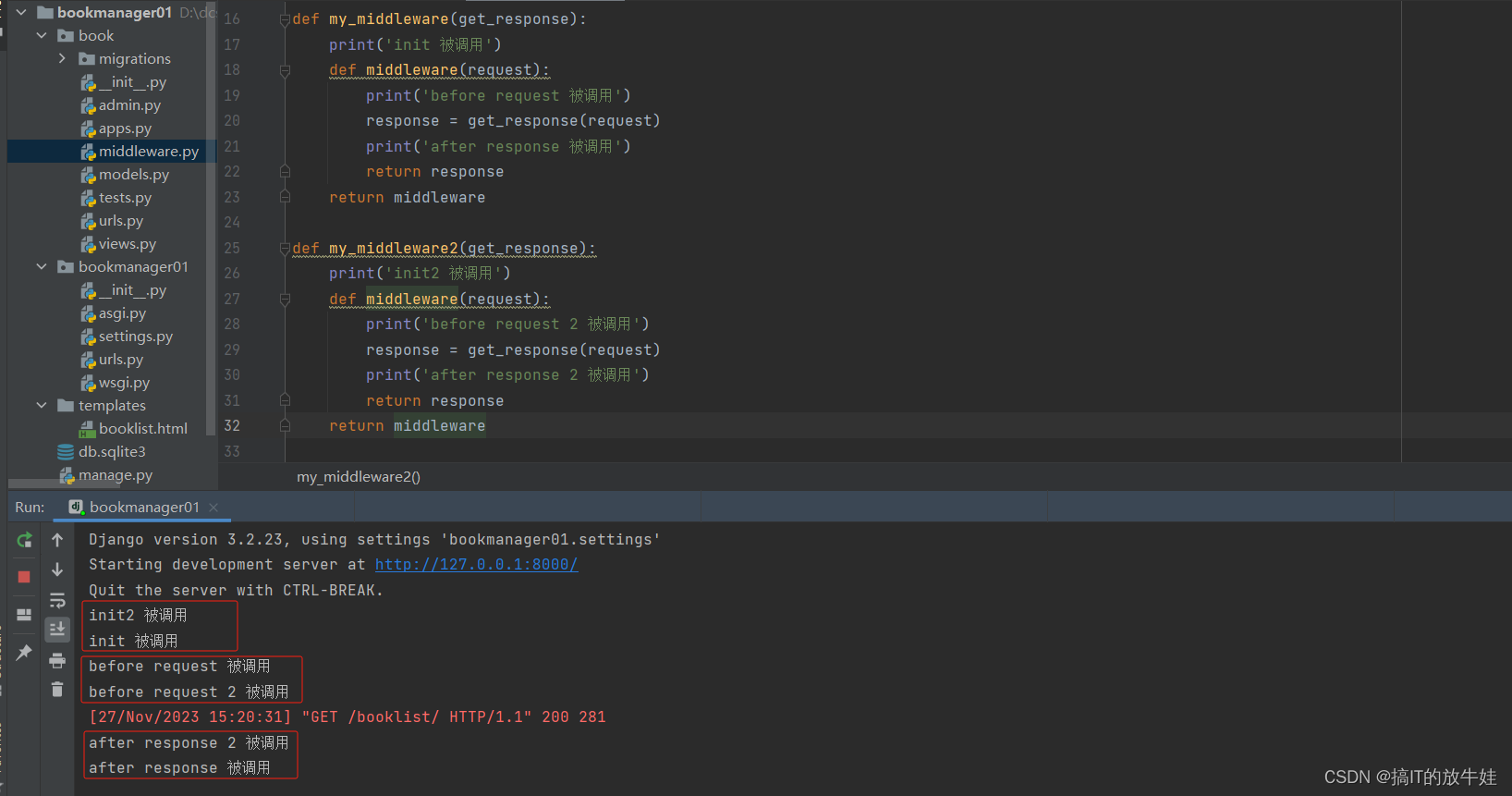Screen dimensions: 1512x796
Task: Click the 'init2 被调用' console line
Action: 138,616
